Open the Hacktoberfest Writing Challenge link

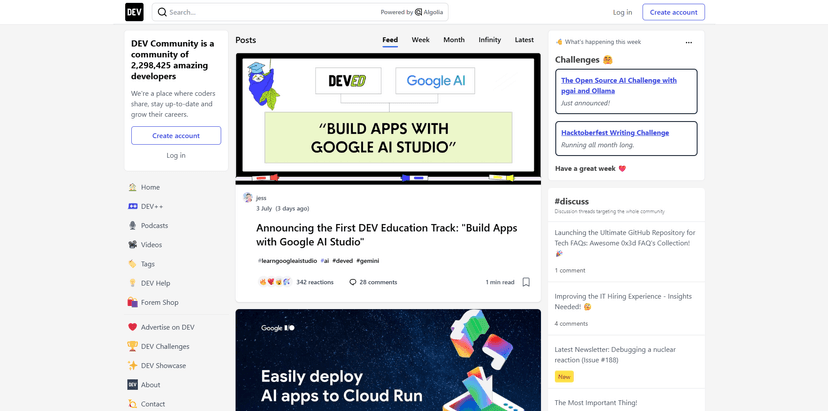pos(615,133)
